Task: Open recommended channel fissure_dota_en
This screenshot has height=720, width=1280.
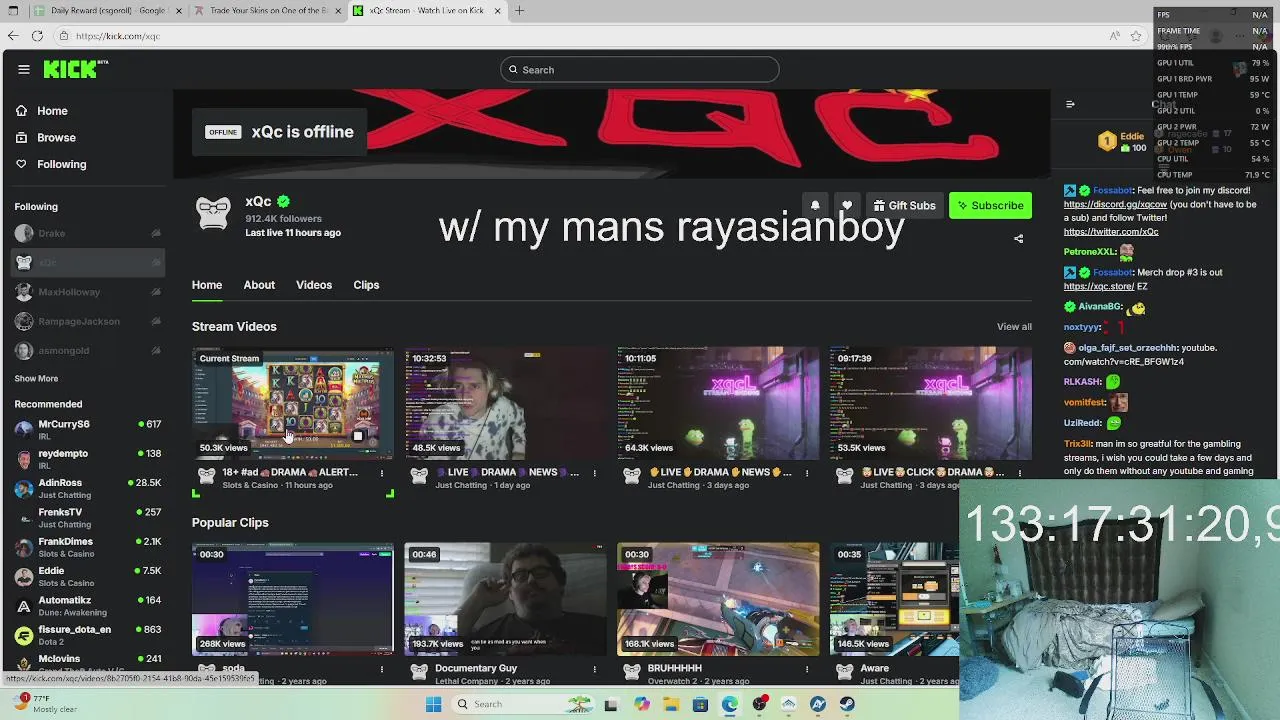Action: click(x=87, y=635)
